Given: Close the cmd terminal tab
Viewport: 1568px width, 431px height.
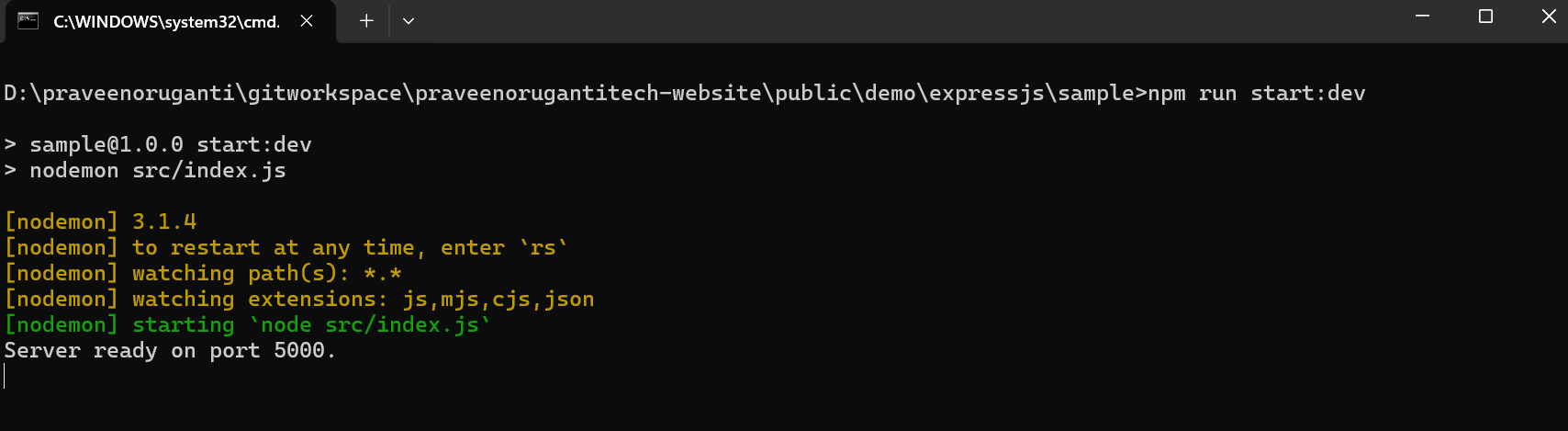Looking at the screenshot, I should coord(307,20).
